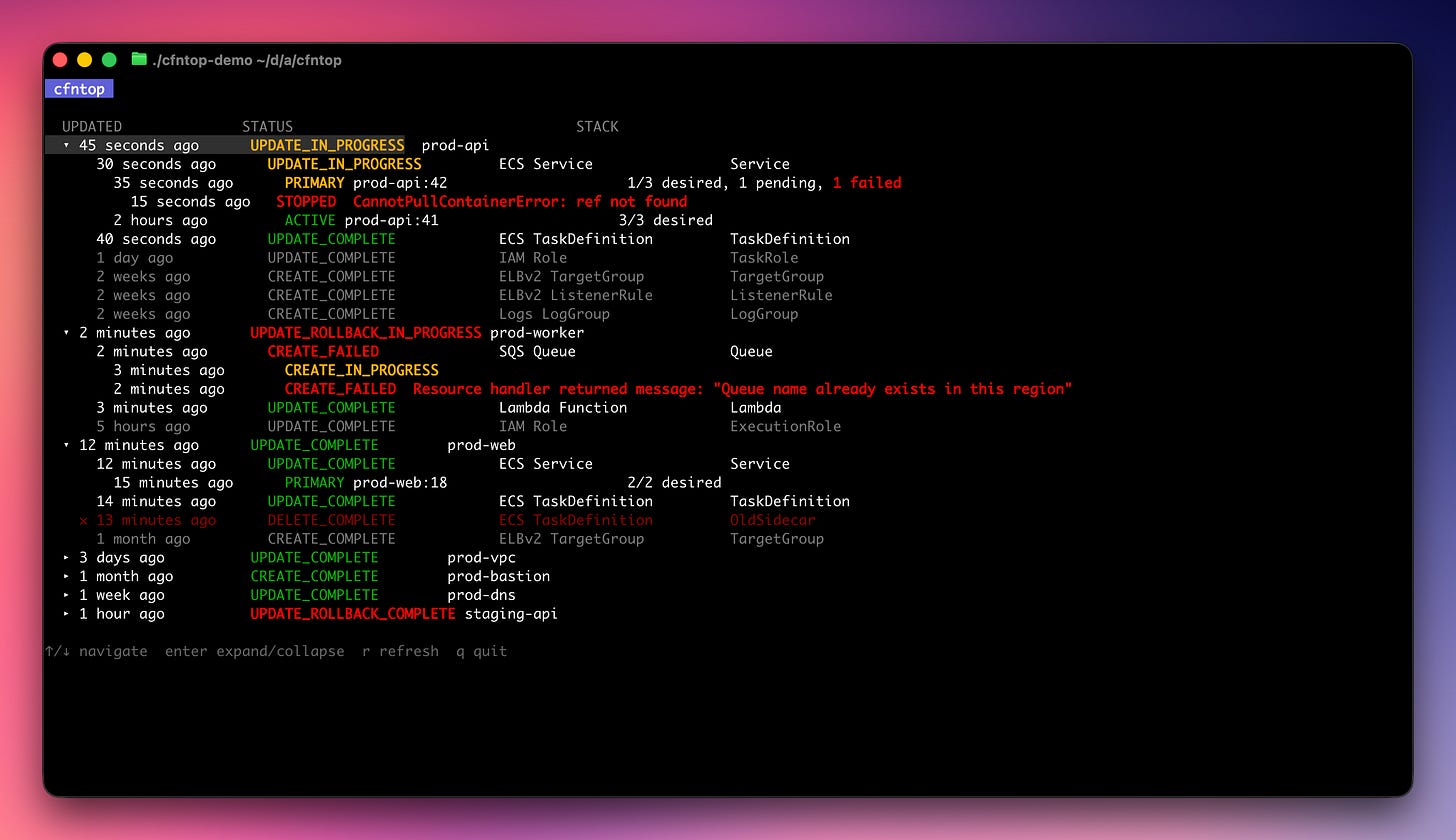Select the cfntop tab label

79,89
